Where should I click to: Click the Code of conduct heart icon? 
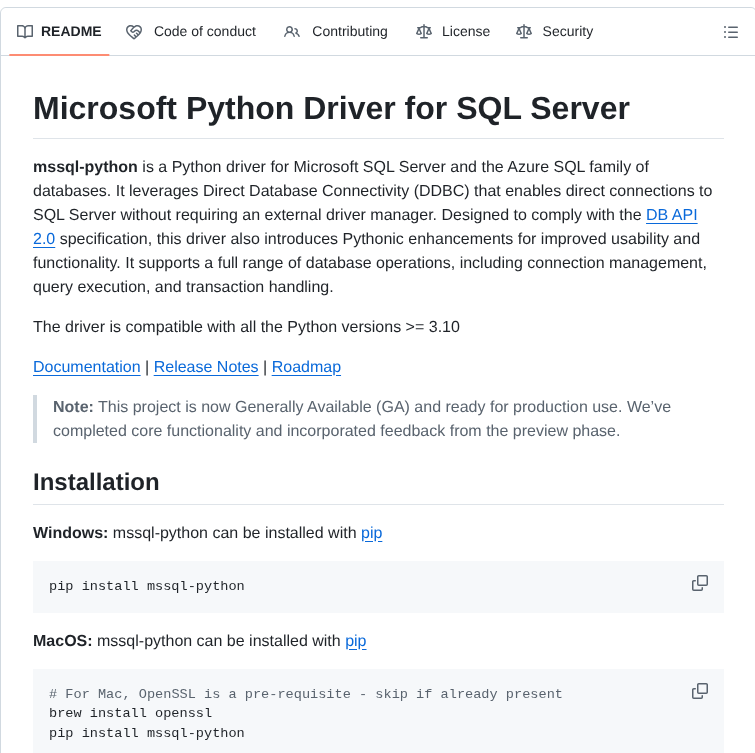click(x=134, y=32)
